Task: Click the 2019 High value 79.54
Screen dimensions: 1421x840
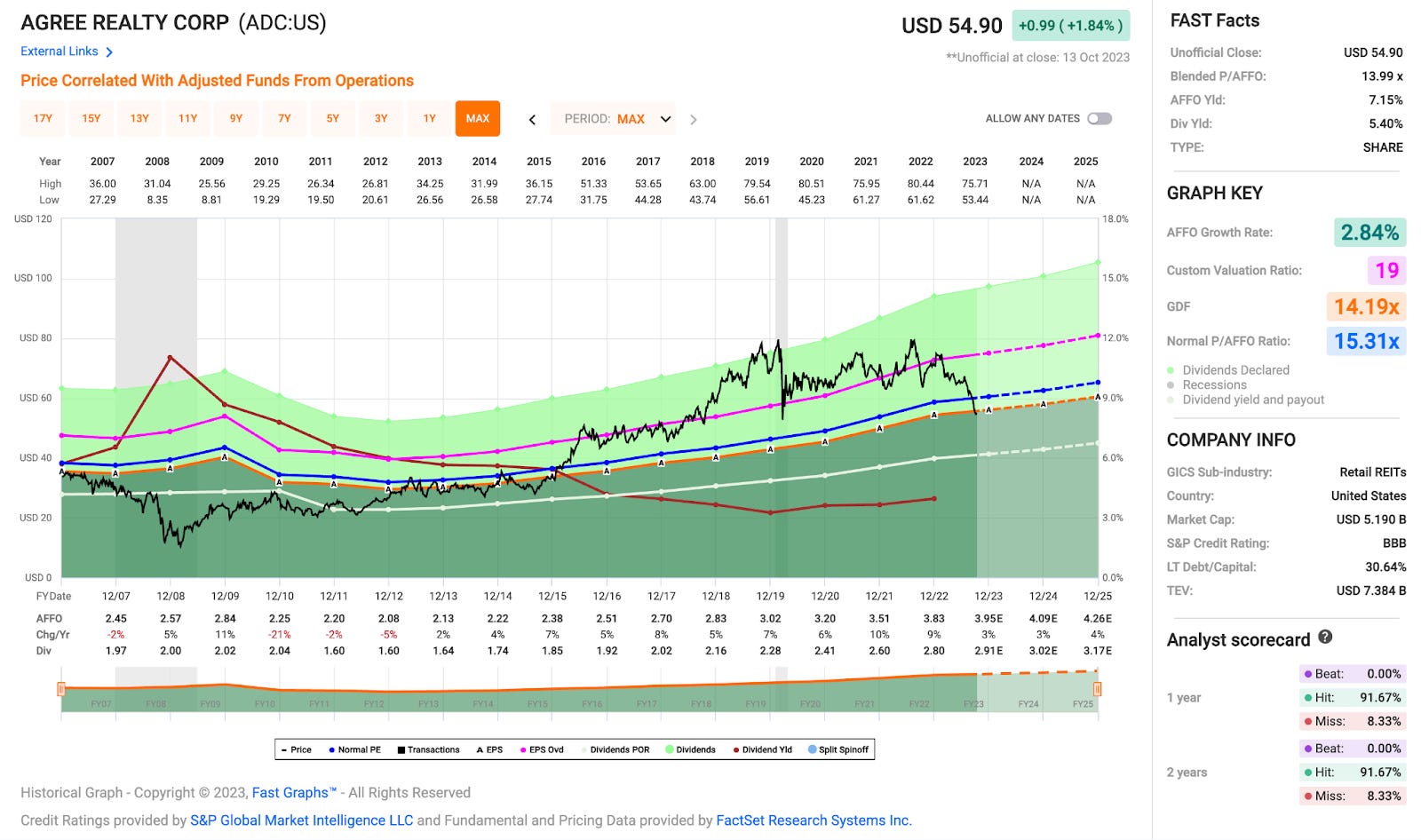Action: tap(757, 184)
